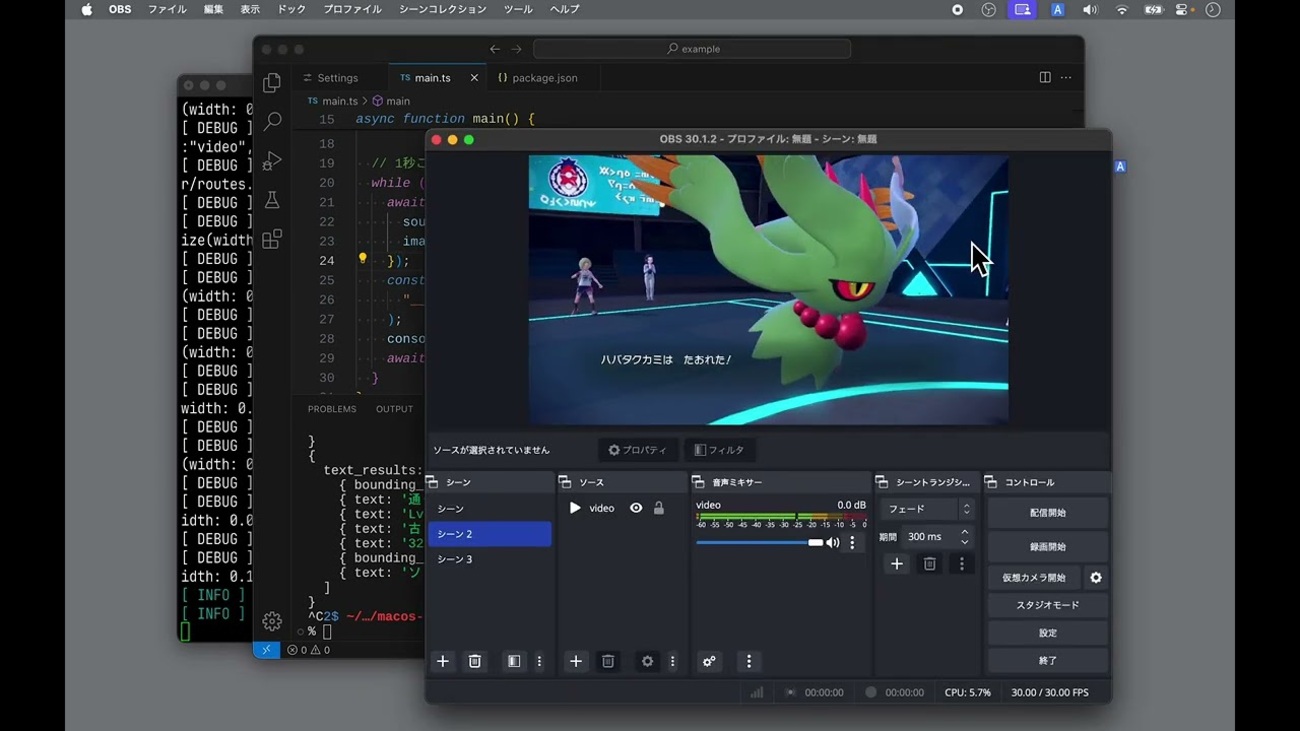The image size is (1300, 731).
Task: Open VS Code Manage gear icon
Action: click(272, 621)
